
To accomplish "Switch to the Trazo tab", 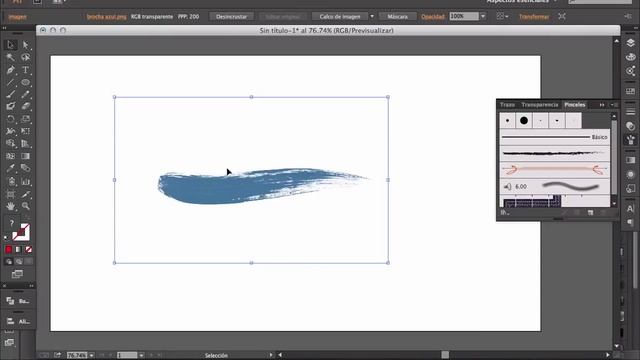I will (507, 105).
